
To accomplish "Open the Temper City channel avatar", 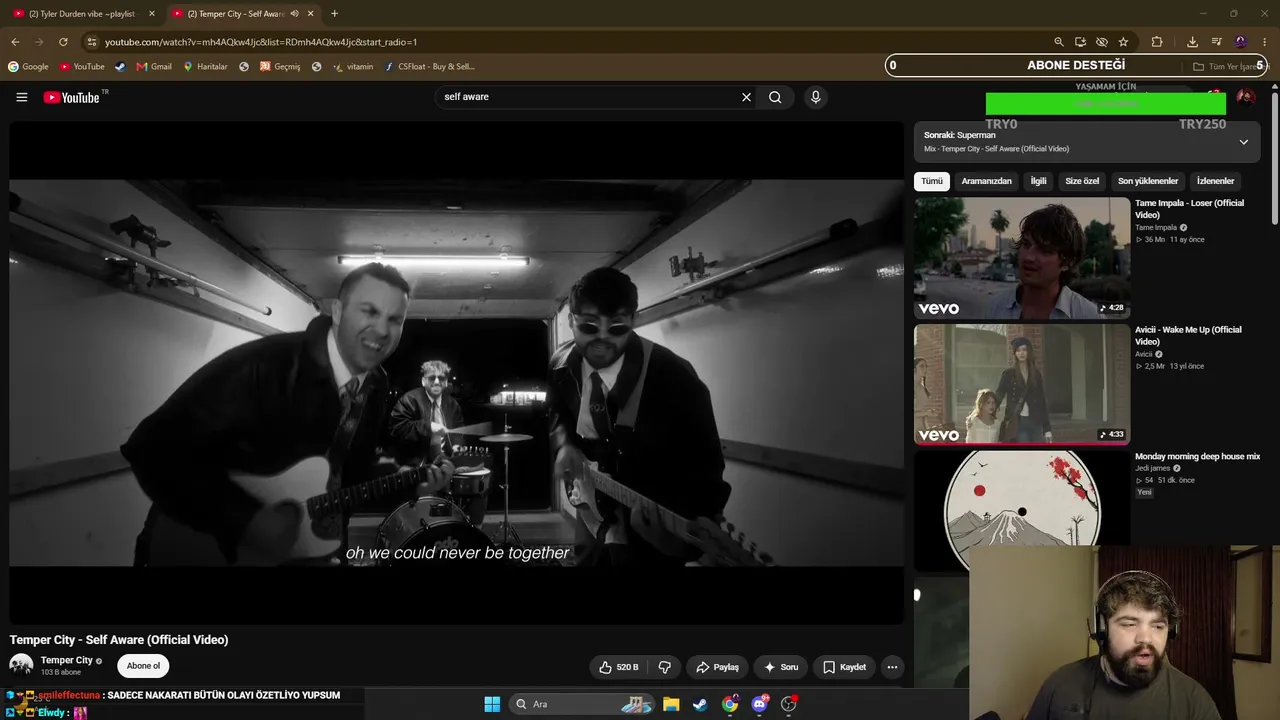I will [21, 665].
